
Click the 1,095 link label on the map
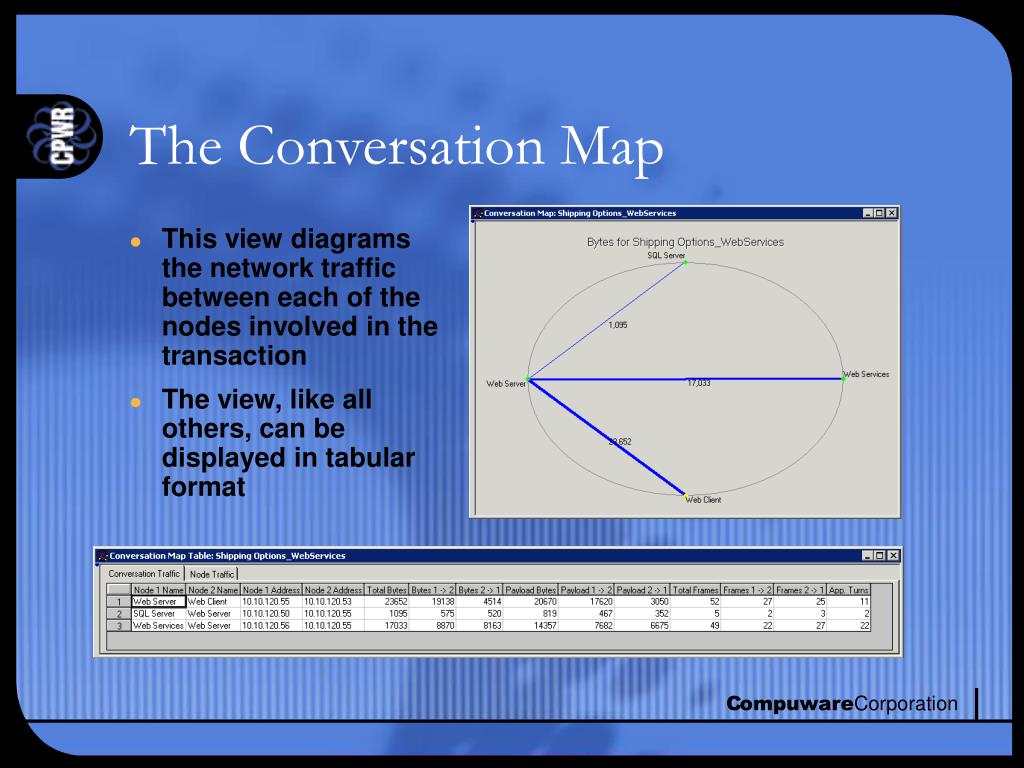[618, 325]
